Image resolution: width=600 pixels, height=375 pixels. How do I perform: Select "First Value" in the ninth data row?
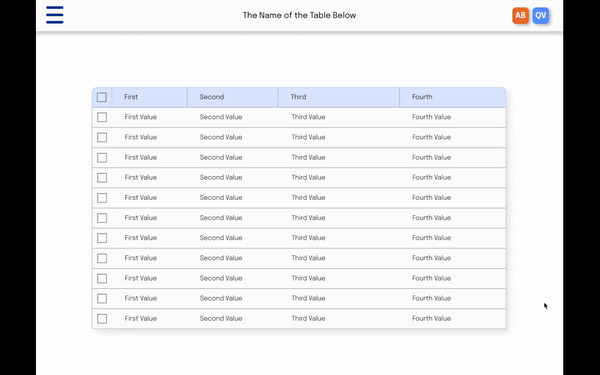[x=140, y=278]
